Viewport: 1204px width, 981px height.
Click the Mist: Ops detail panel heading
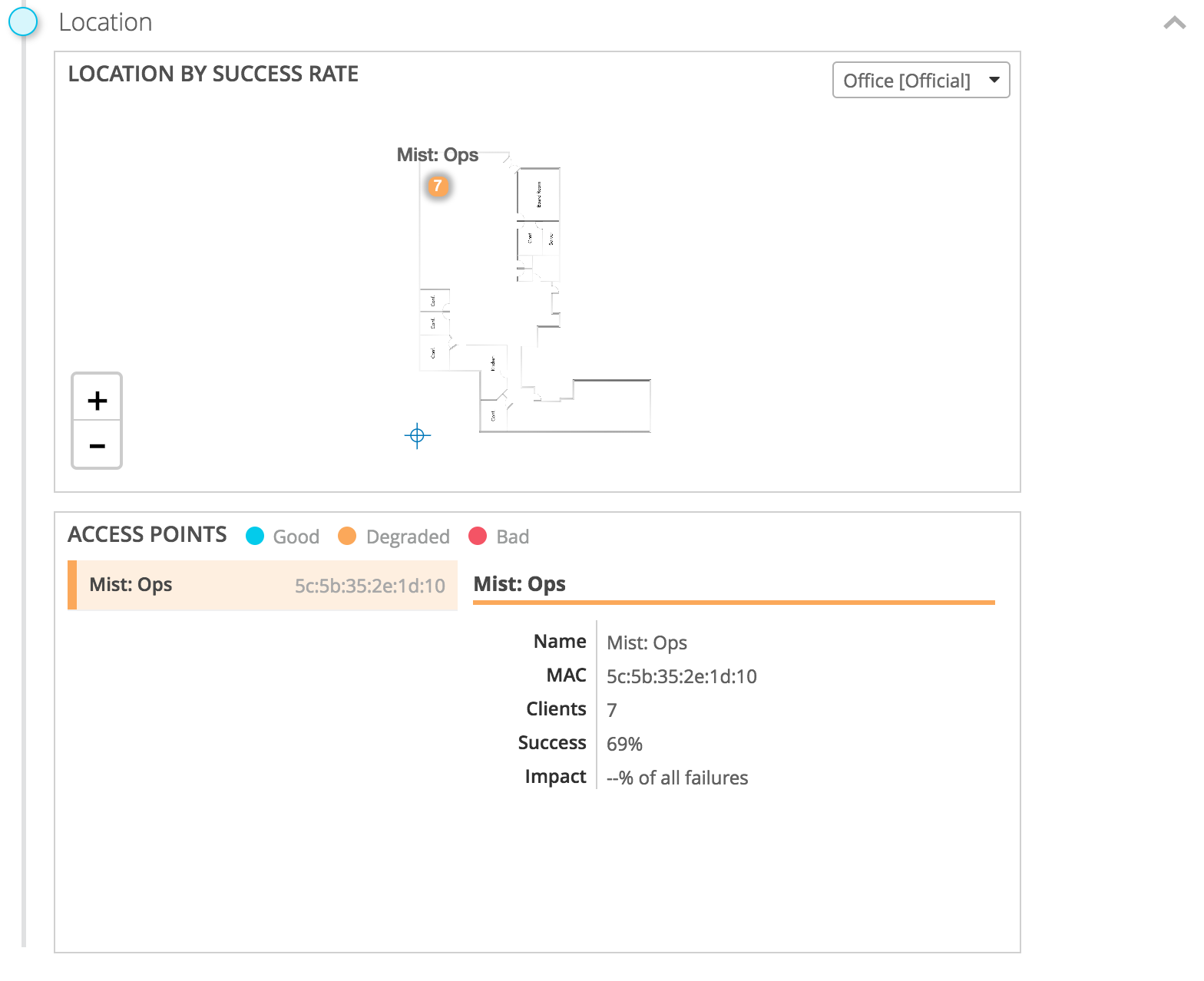520,584
